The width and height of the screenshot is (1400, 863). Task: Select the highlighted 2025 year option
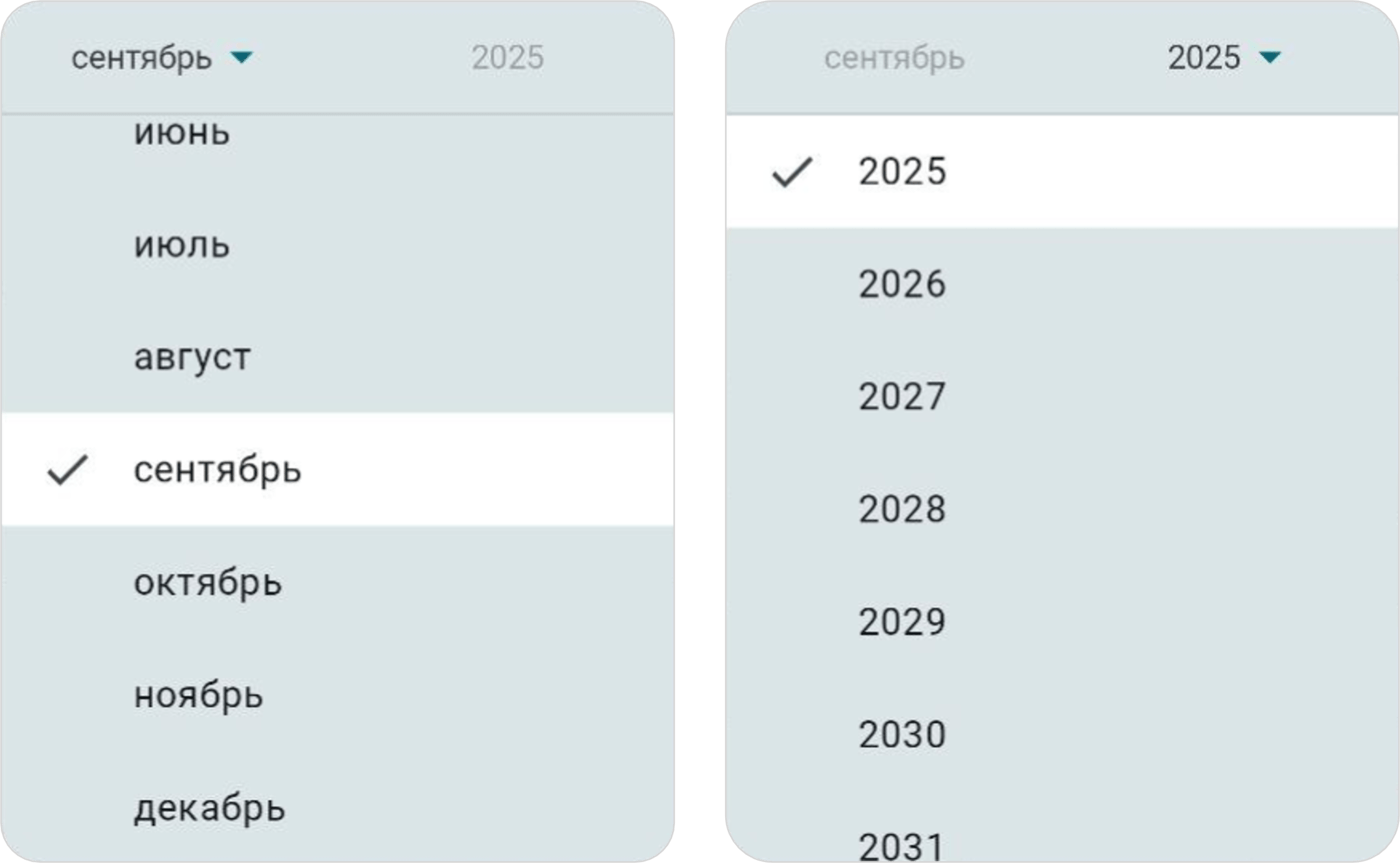(902, 172)
